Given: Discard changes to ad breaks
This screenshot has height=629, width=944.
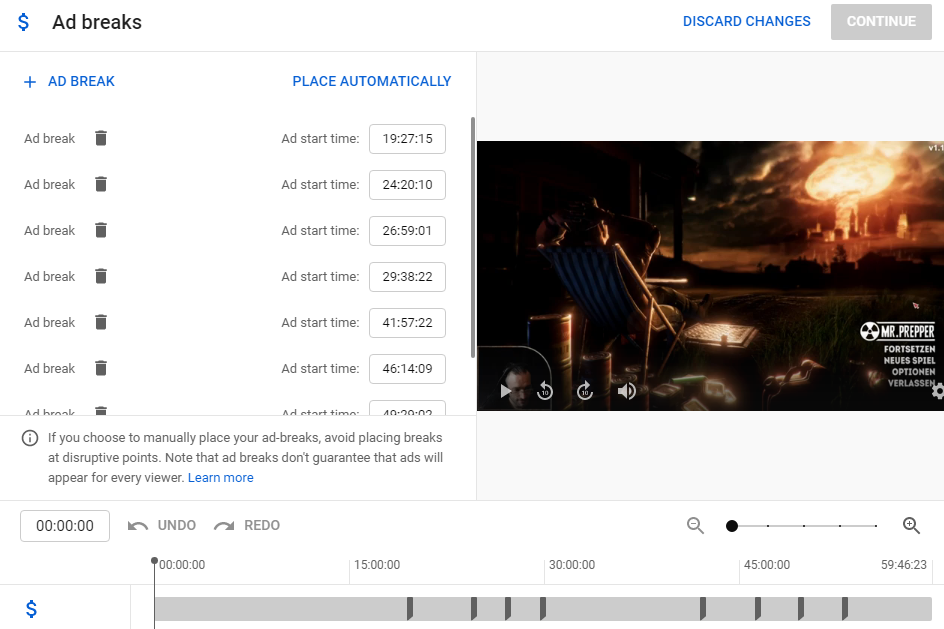Looking at the screenshot, I should pyautogui.click(x=746, y=21).
